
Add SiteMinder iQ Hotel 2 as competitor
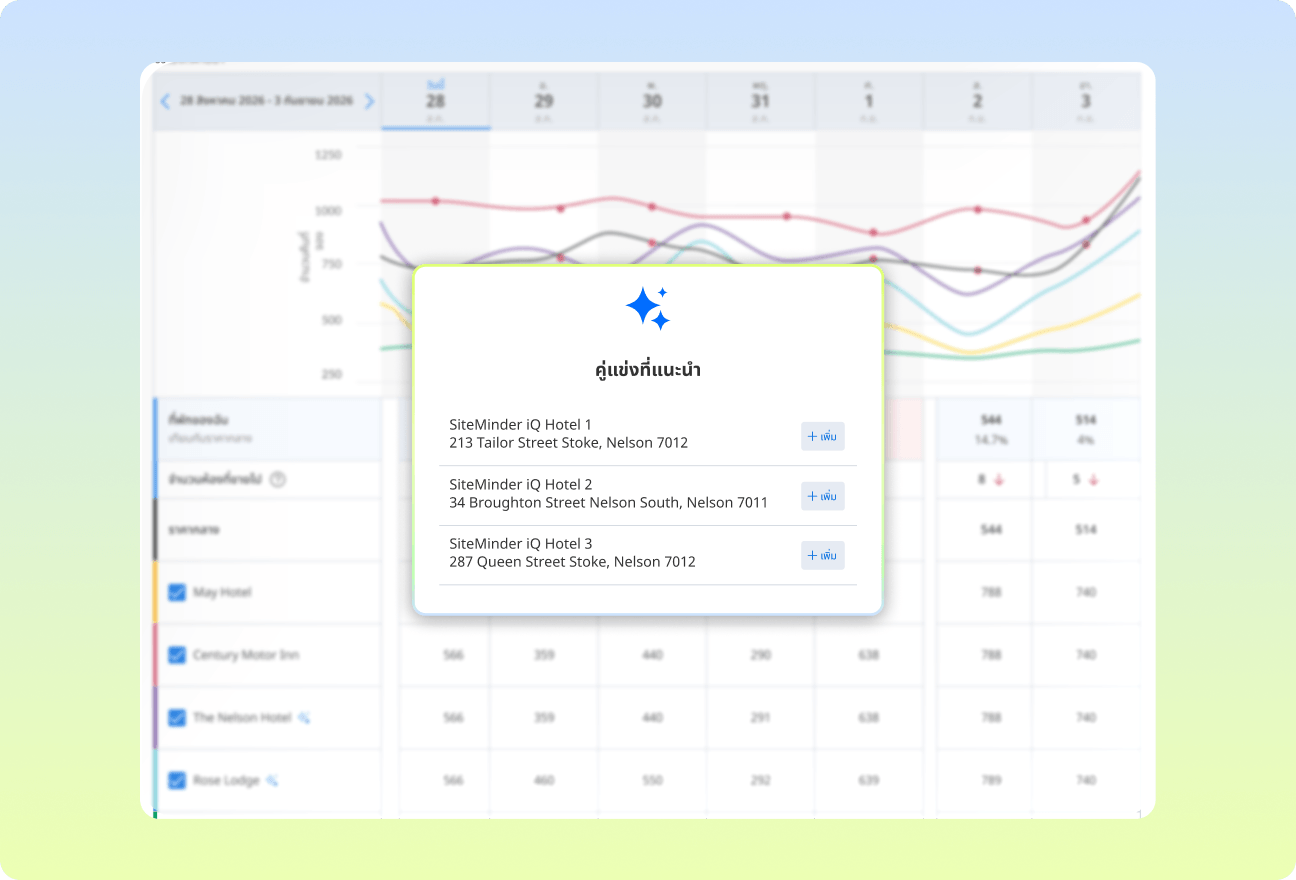pos(822,496)
